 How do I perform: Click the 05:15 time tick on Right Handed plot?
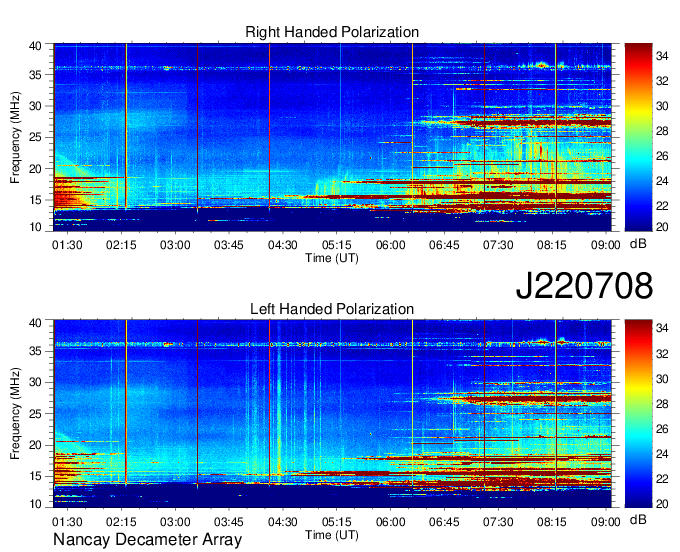pyautogui.click(x=337, y=245)
